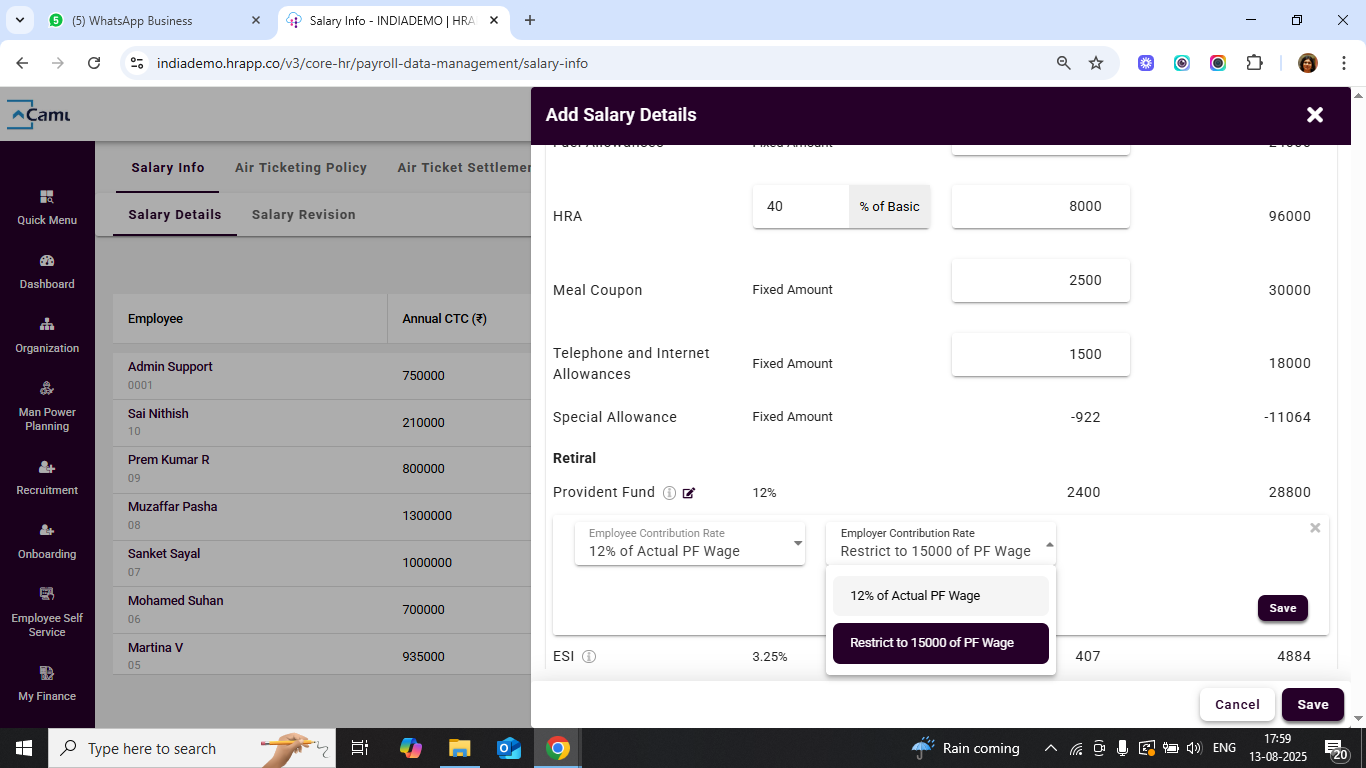Screen dimensions: 1366x768
Task: Open Onboarding in the left sidebar
Action: click(47, 541)
